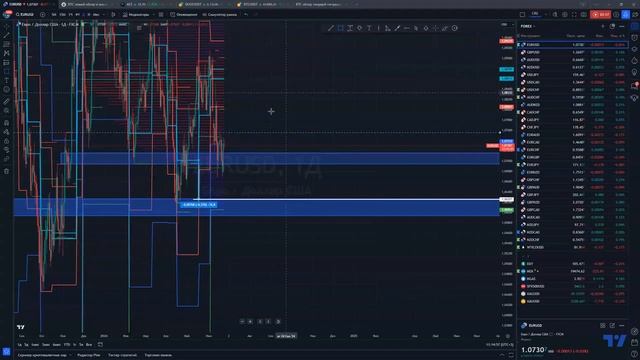The image size is (640, 360).
Task: Open the chart layout selector
Action: tap(522, 15)
